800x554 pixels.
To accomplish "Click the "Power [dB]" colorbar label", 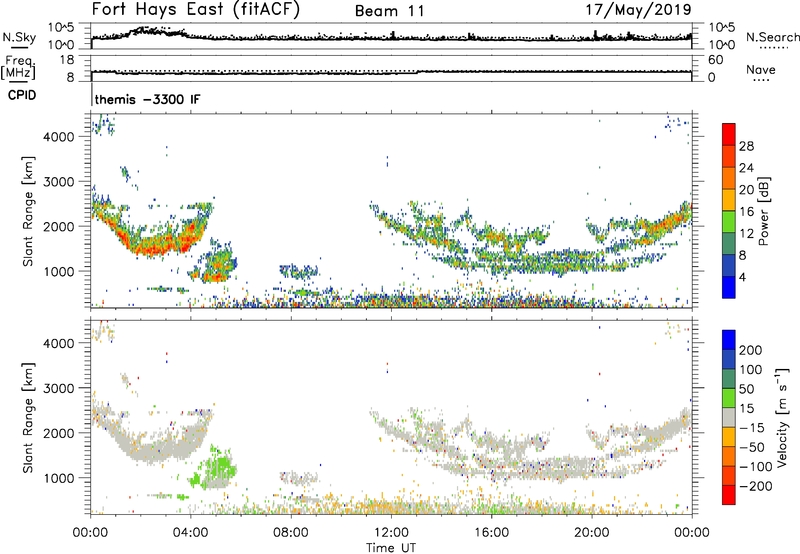I will (x=763, y=211).
